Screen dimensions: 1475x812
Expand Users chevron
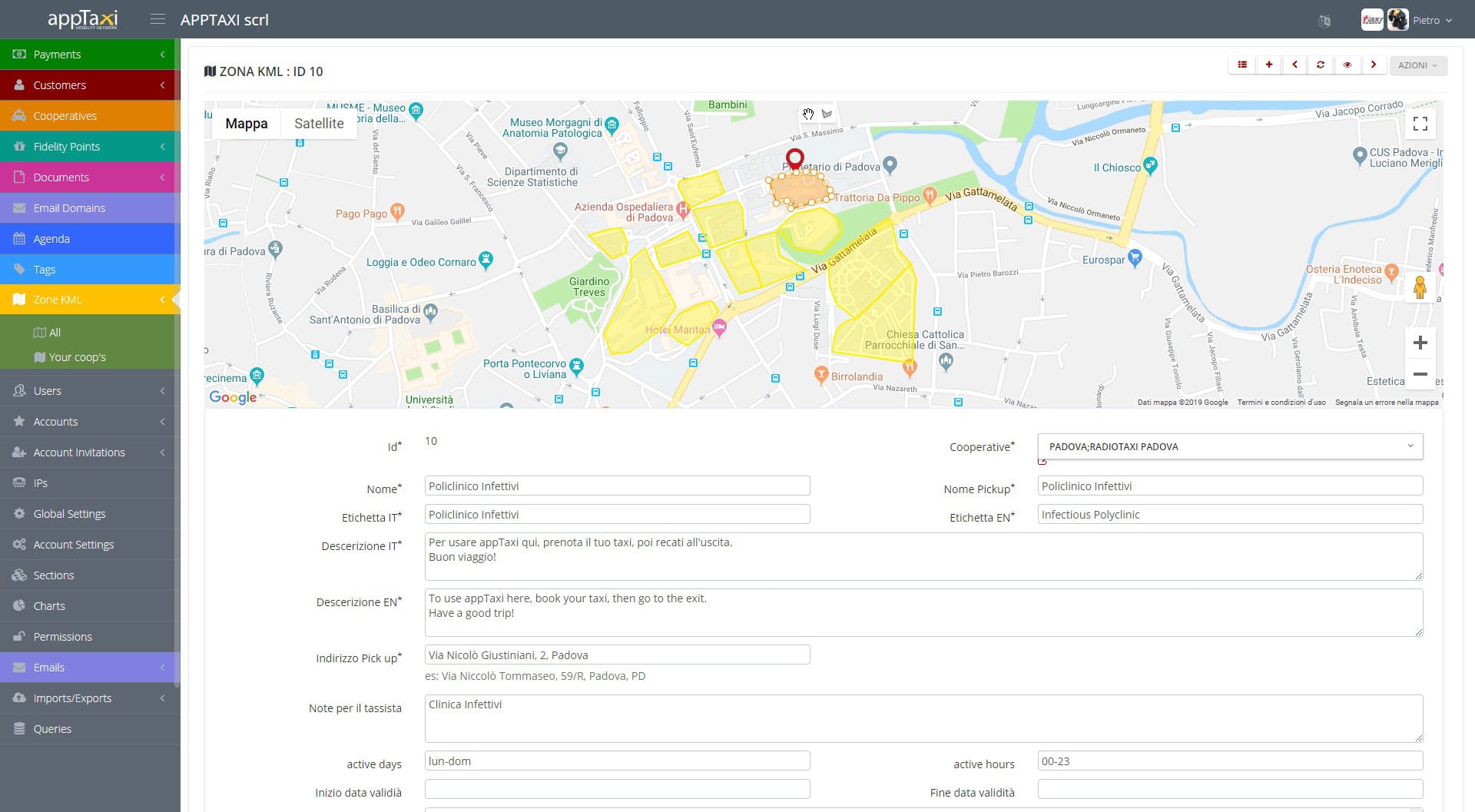(162, 391)
